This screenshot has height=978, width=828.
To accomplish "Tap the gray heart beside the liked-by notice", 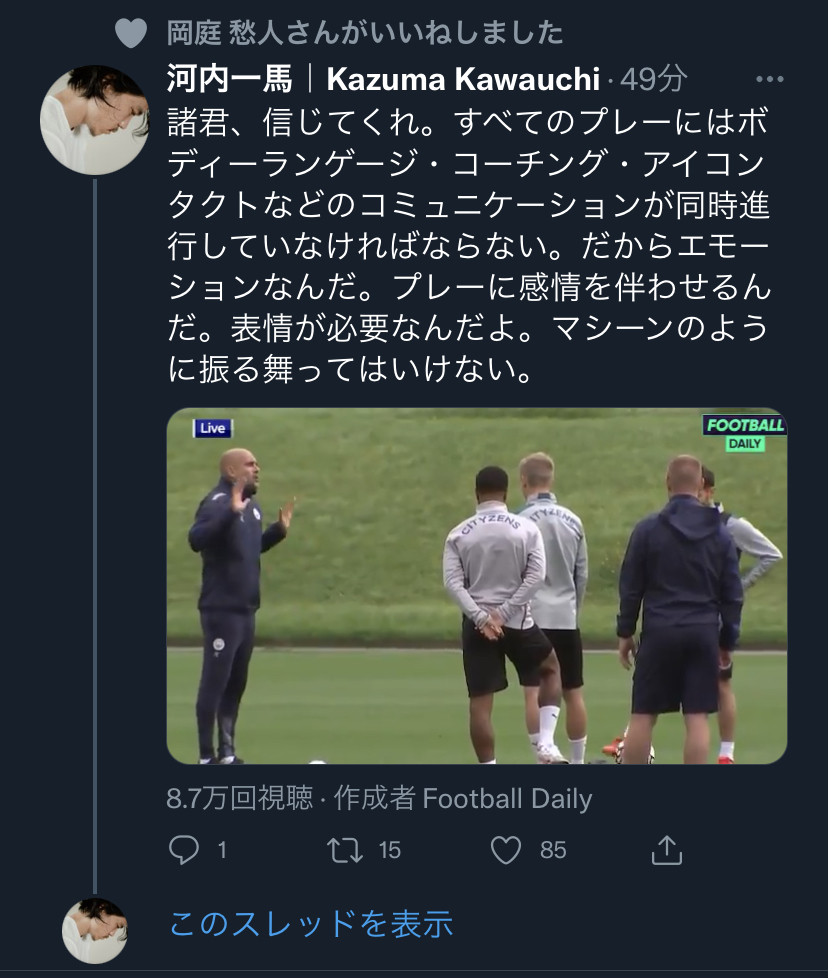I will (131, 33).
